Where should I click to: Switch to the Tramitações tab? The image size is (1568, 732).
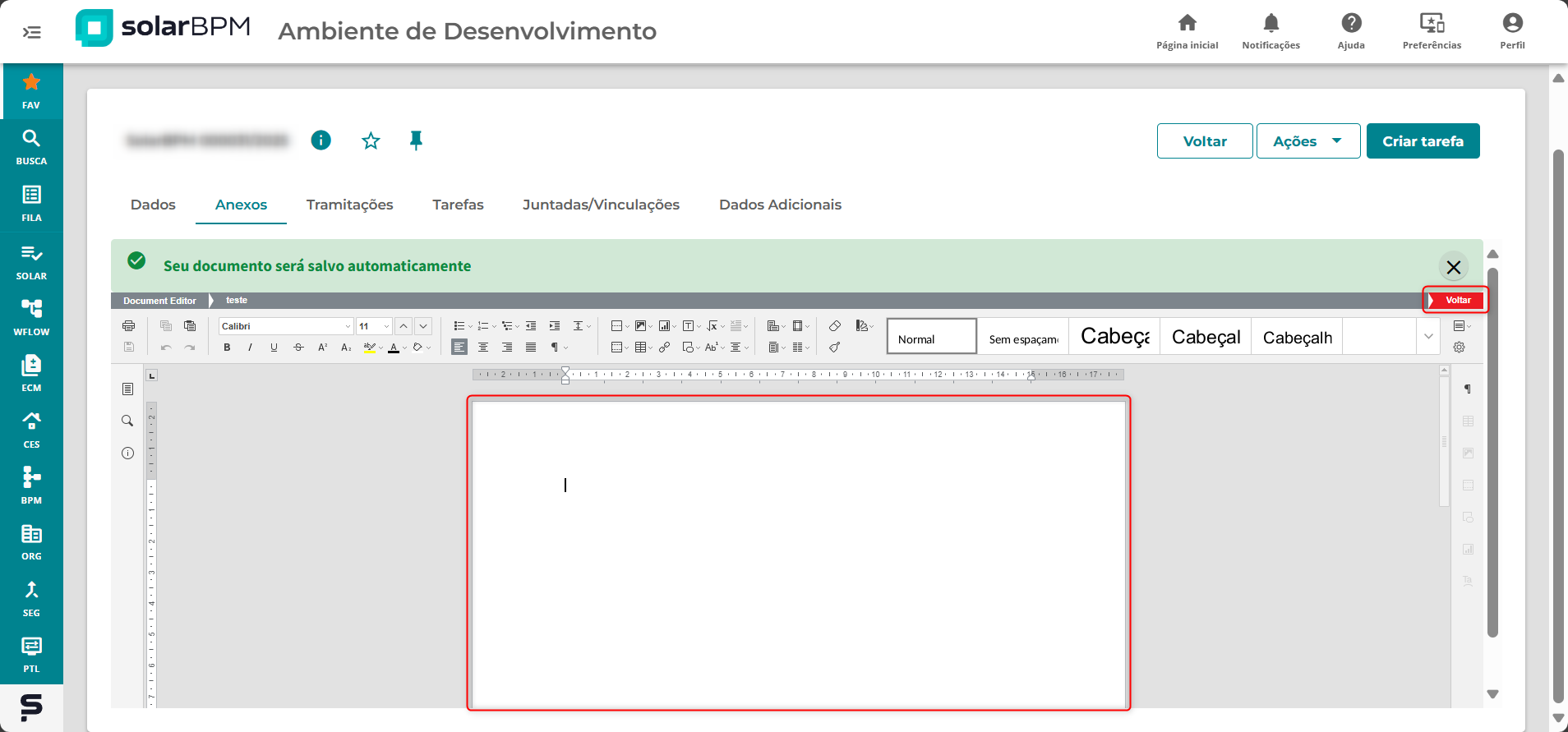click(x=349, y=205)
